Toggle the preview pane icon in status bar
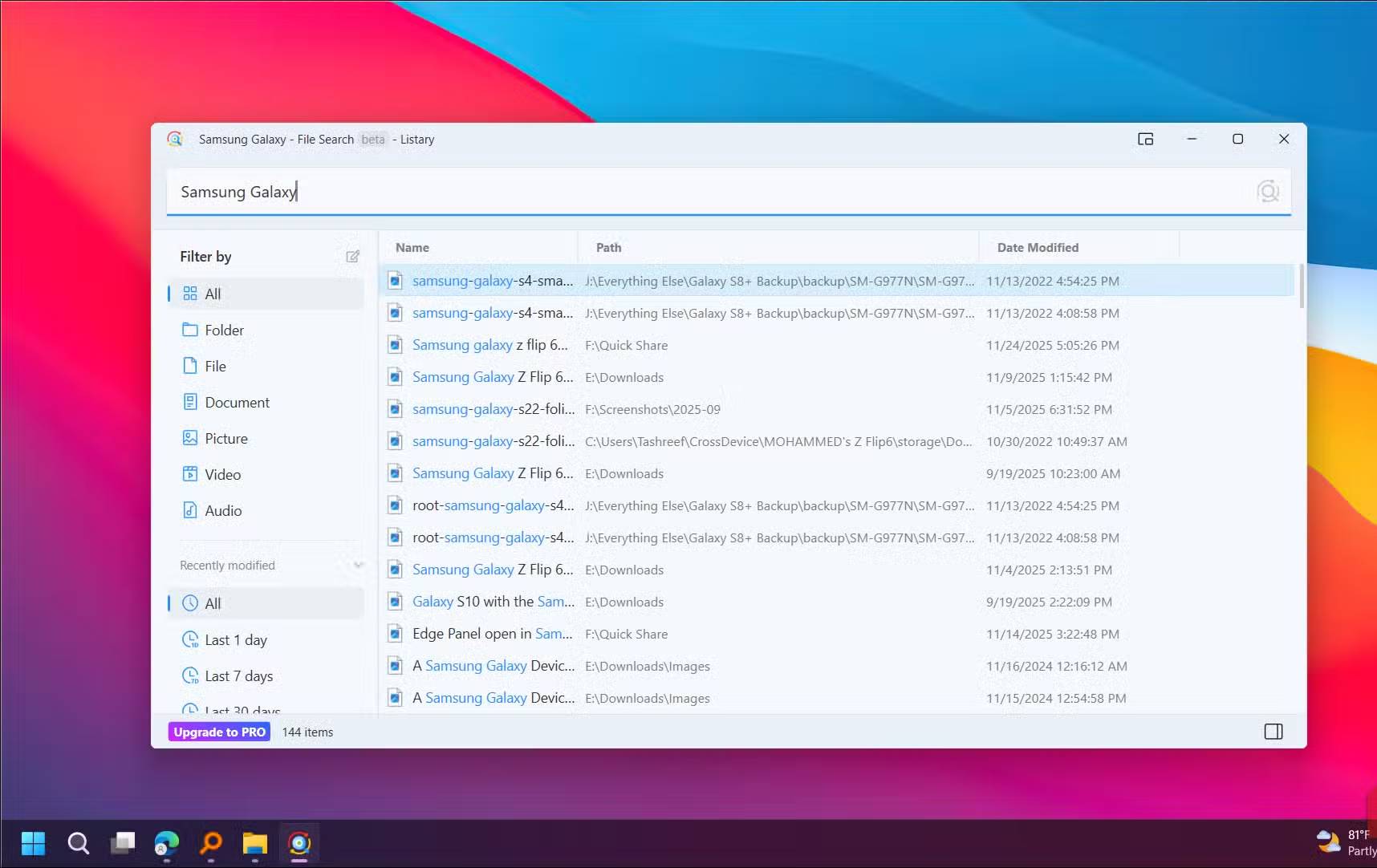Screen dimensions: 1377x868 coord(1273,732)
